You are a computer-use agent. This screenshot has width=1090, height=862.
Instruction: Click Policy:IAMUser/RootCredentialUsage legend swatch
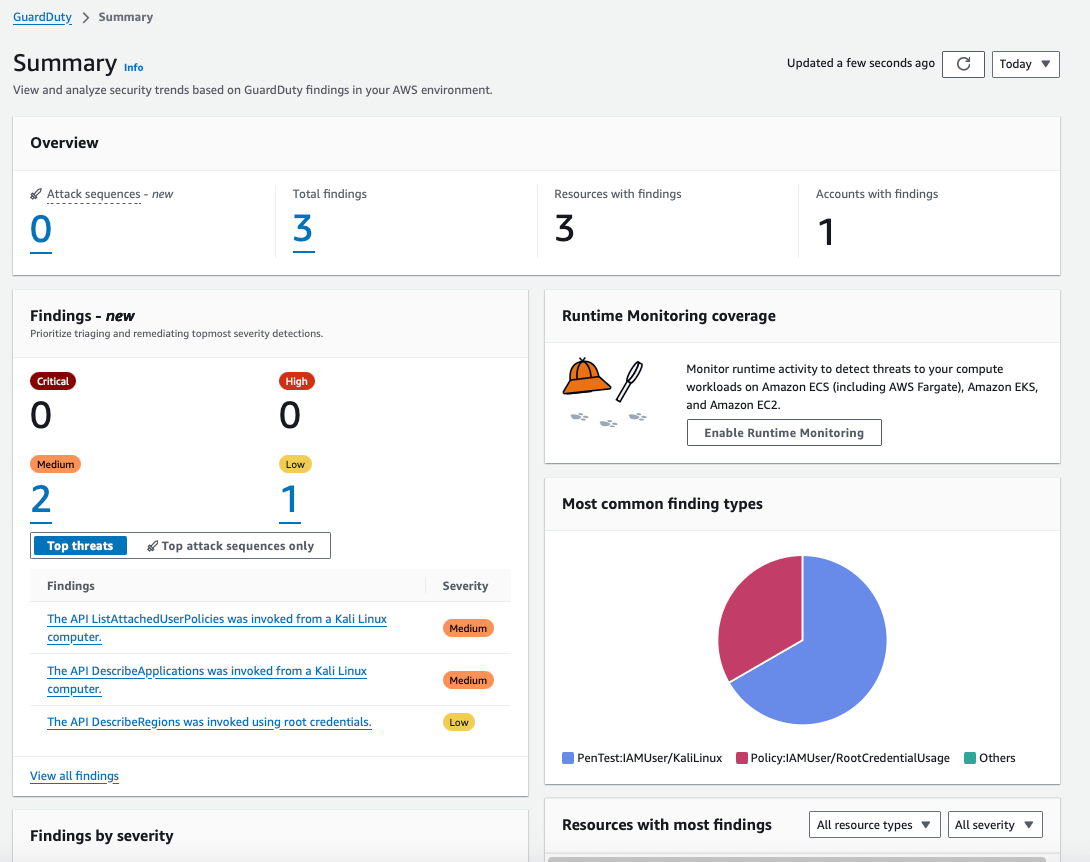point(742,758)
